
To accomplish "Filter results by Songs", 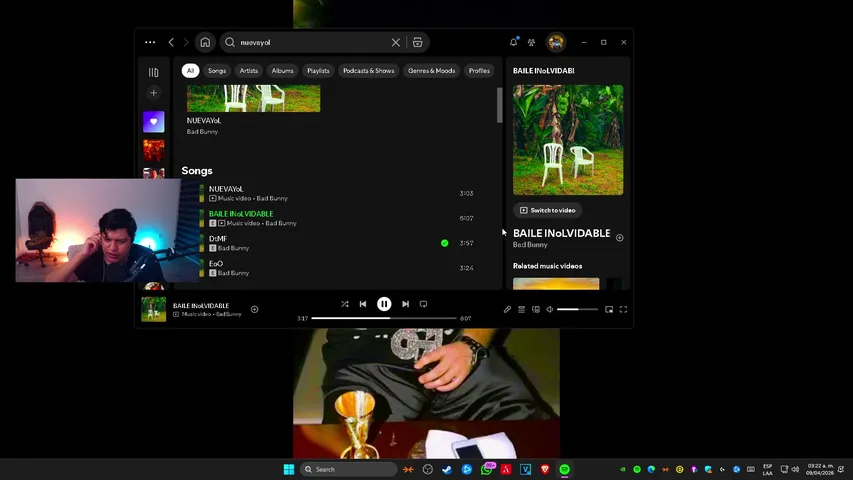I will pos(217,71).
